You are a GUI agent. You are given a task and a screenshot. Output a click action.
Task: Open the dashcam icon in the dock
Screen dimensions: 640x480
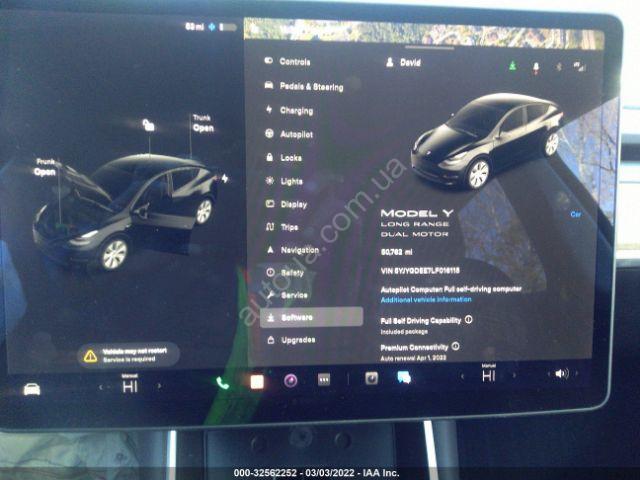[371, 378]
